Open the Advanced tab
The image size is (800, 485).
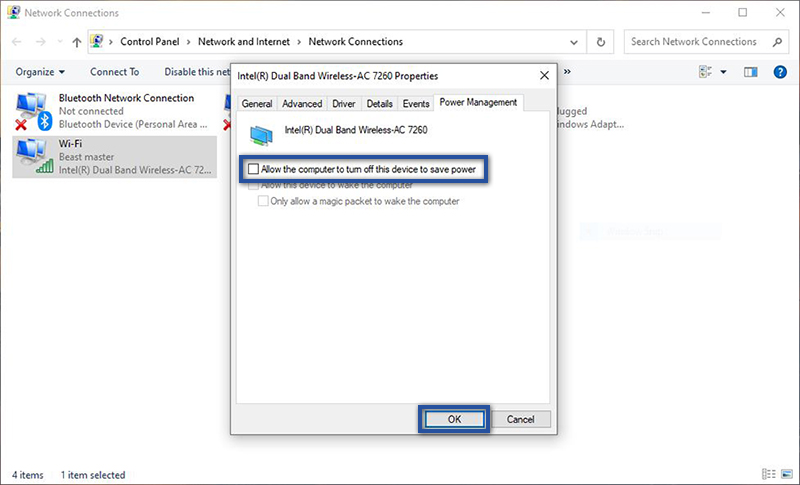point(302,103)
